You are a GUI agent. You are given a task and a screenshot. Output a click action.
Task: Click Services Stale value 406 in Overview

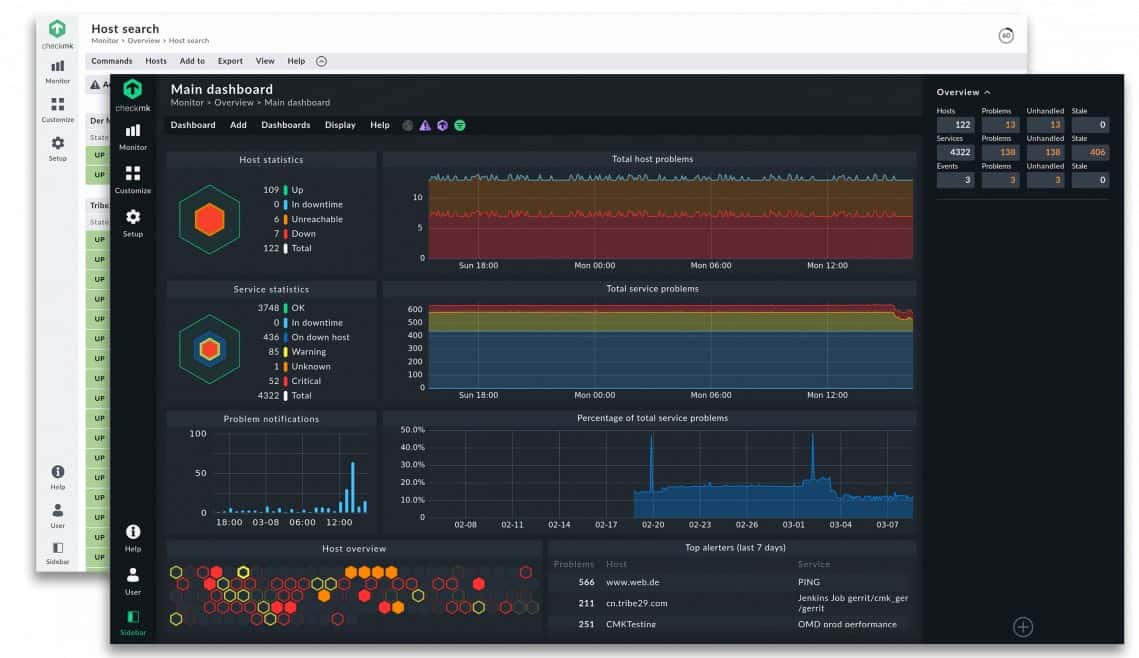click(1090, 153)
